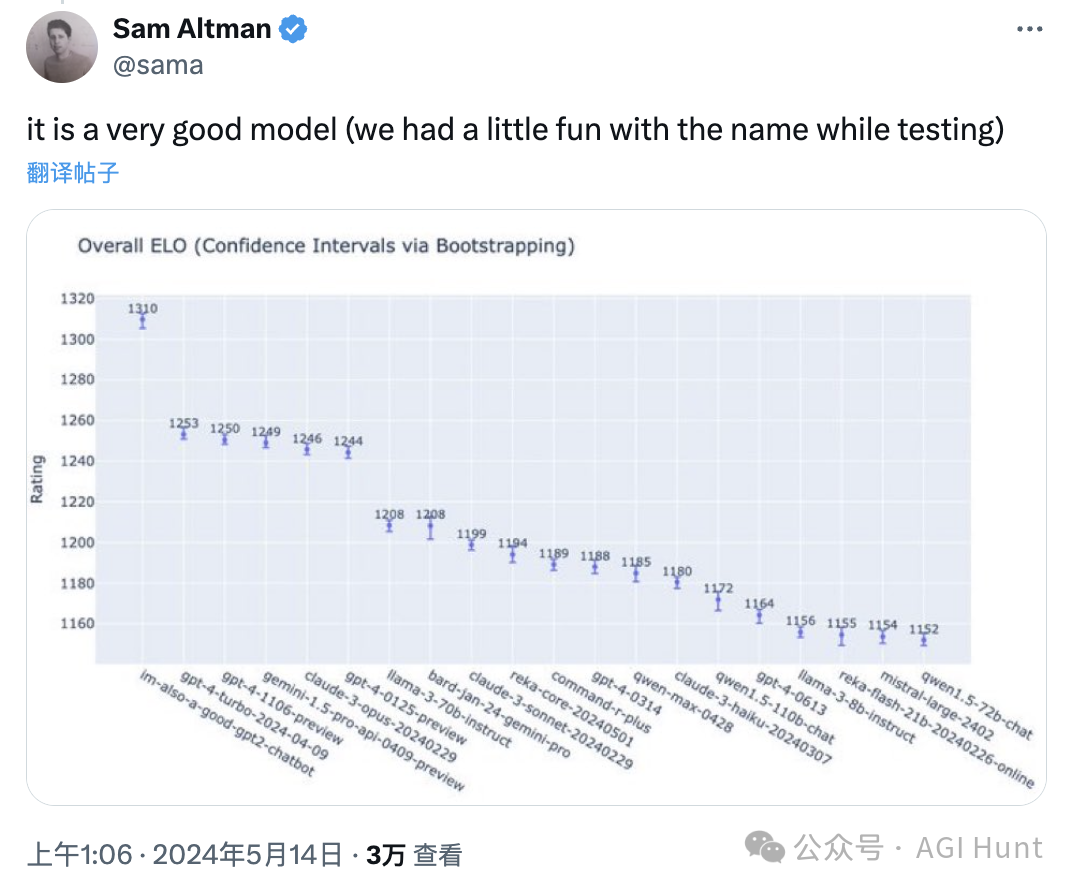Screen dimensions: 1076x890
Task: Click the @sama handle
Action: [158, 66]
